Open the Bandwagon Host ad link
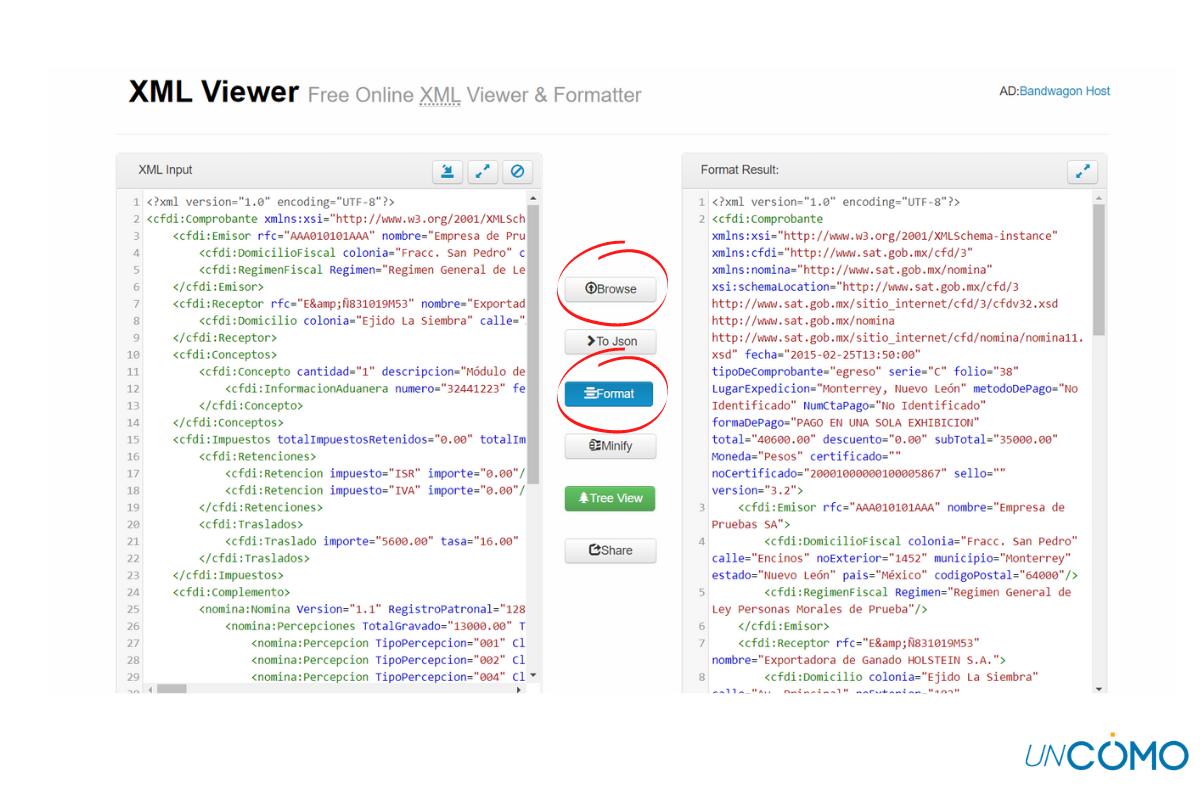1200x800 pixels. [x=1063, y=91]
